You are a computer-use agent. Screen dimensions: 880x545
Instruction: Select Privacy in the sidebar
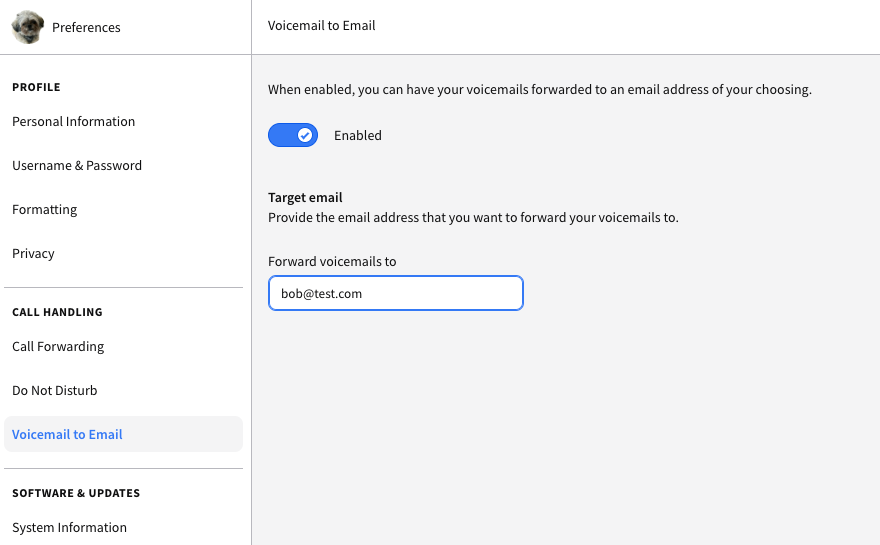33,253
